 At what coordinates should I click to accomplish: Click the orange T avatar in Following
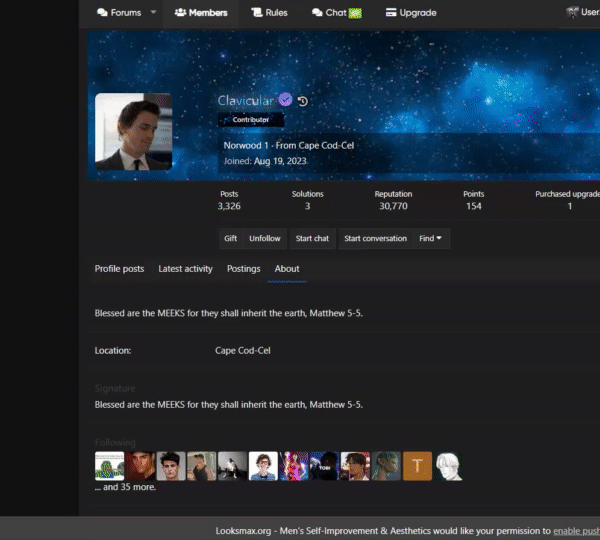point(417,466)
